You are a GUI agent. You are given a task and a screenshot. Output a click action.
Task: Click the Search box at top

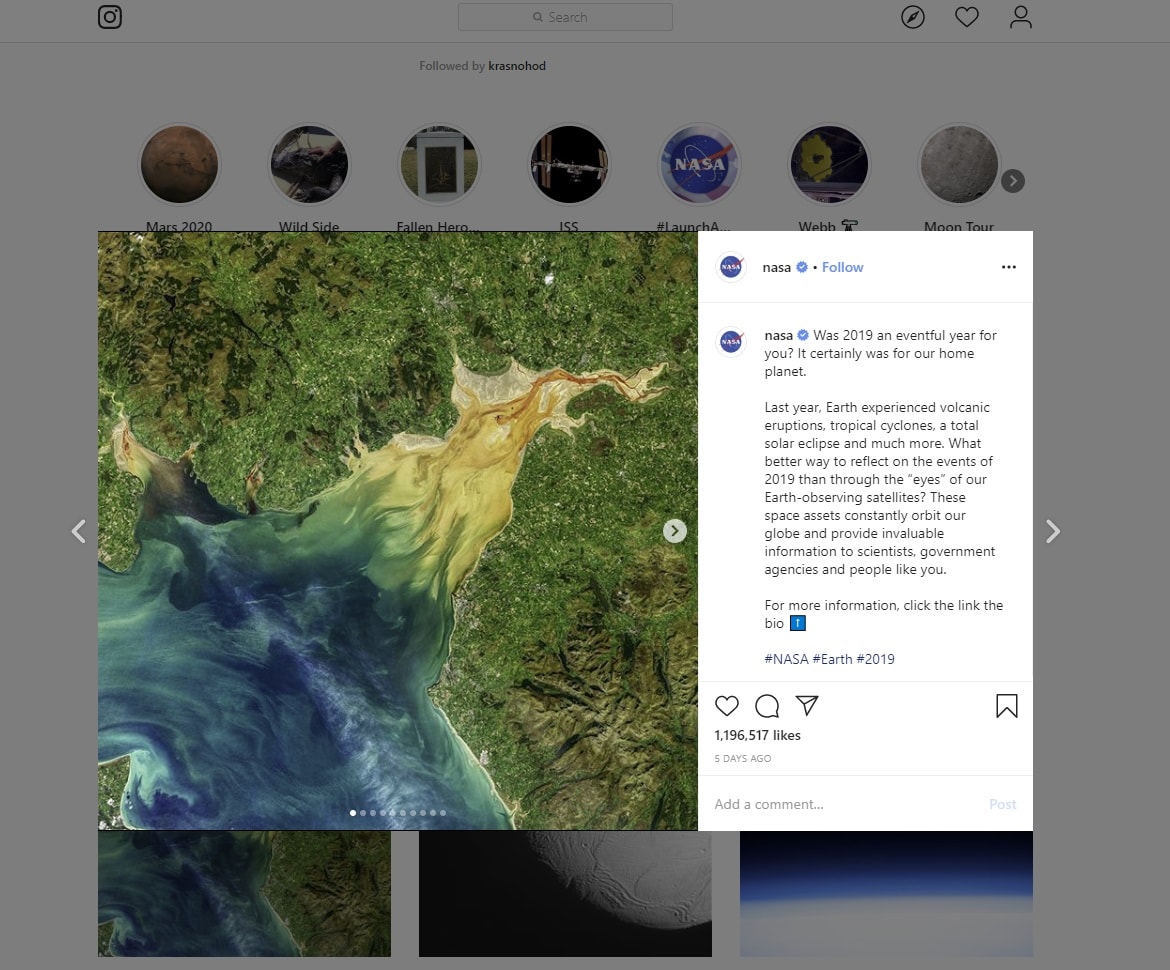coord(565,17)
